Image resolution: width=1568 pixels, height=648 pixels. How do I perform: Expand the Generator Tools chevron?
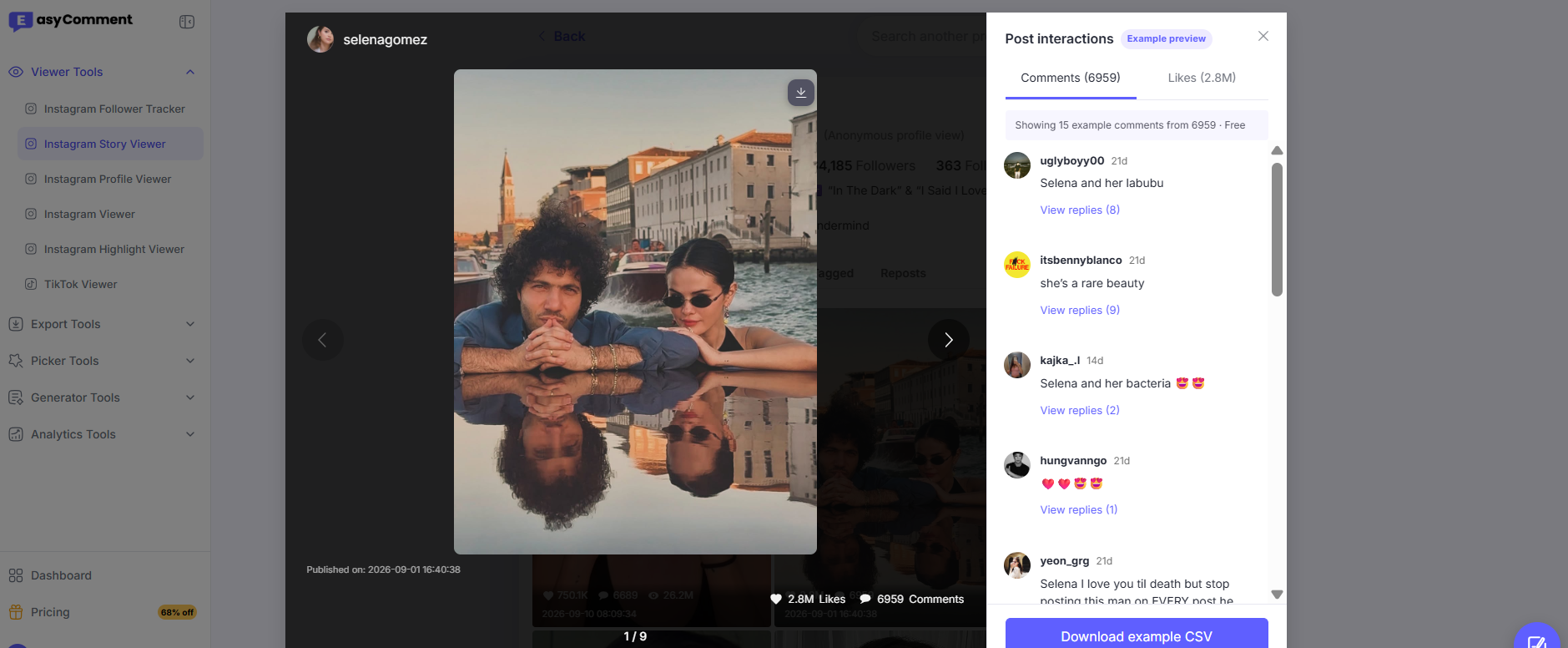pos(190,397)
